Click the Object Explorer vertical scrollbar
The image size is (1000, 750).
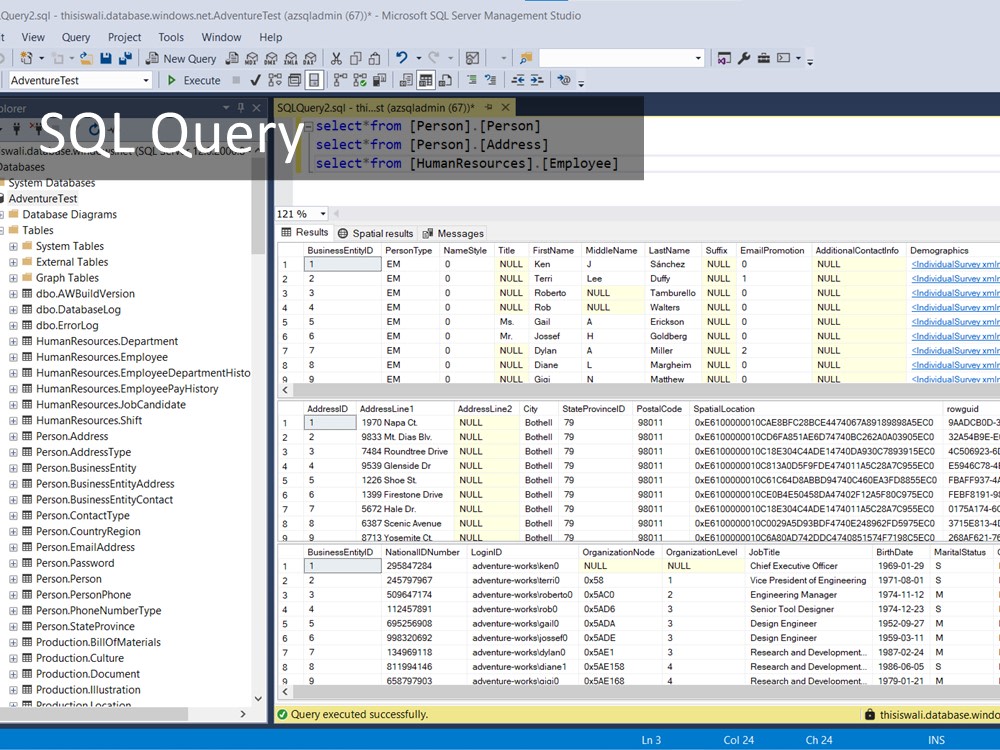[258, 206]
